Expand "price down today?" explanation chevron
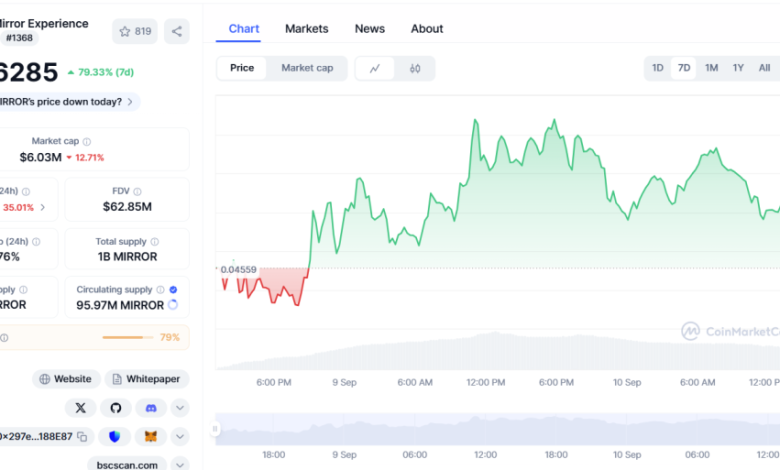The height and width of the screenshot is (470, 780). [x=130, y=101]
